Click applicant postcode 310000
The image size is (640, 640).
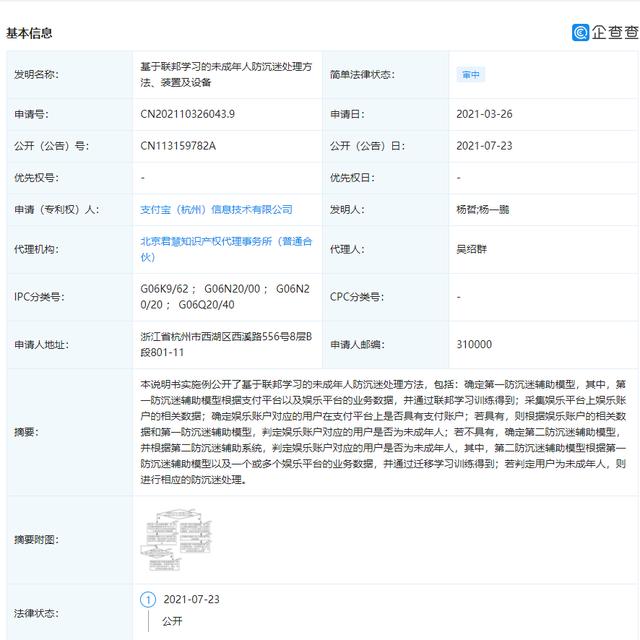pyautogui.click(x=474, y=344)
